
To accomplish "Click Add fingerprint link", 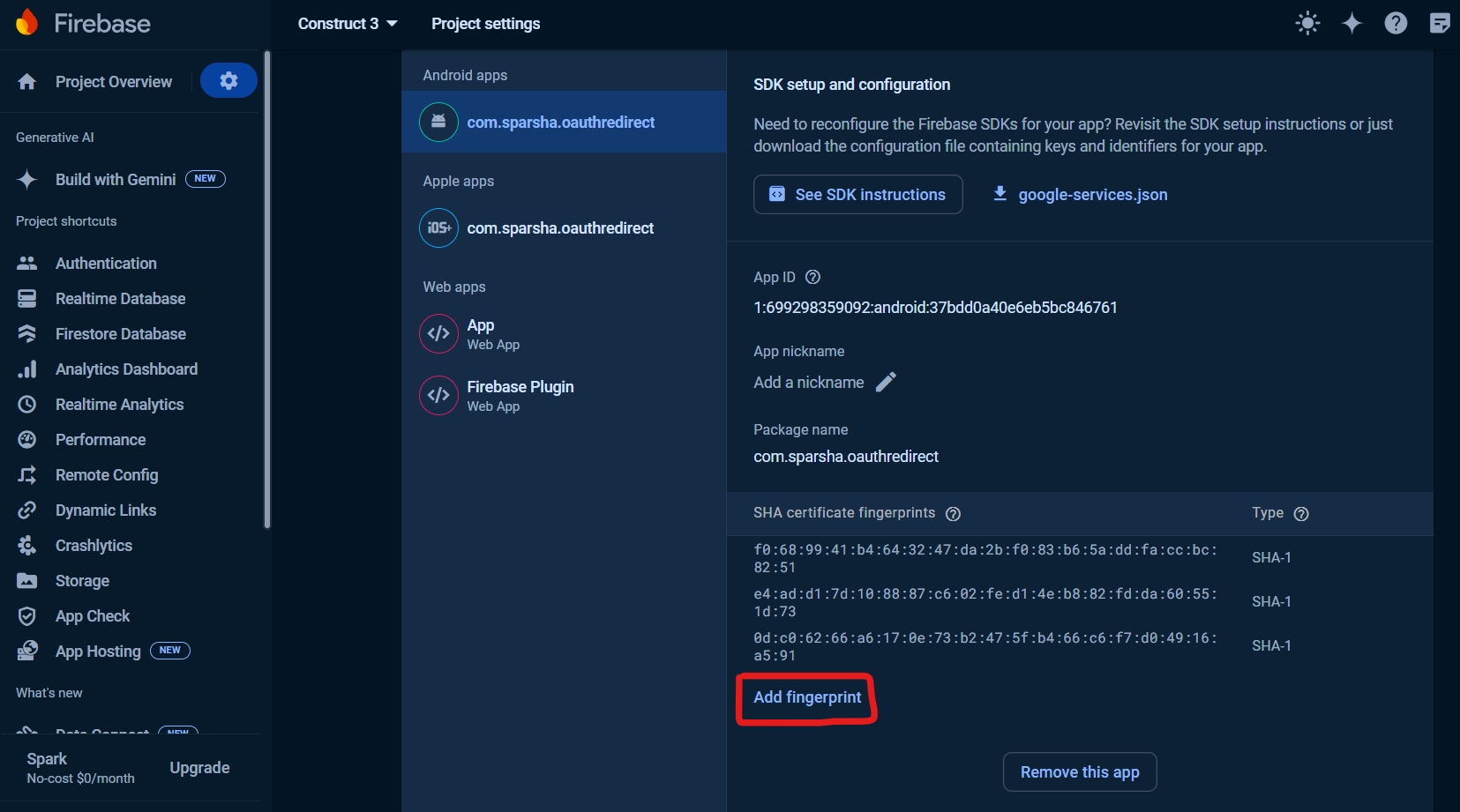I will [807, 697].
